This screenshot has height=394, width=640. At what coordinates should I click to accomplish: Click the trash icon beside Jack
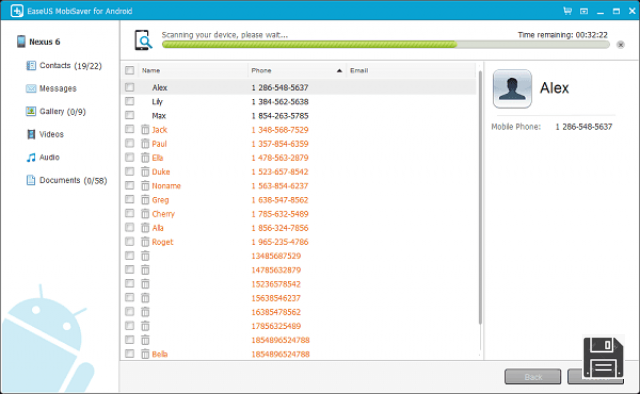pos(145,130)
